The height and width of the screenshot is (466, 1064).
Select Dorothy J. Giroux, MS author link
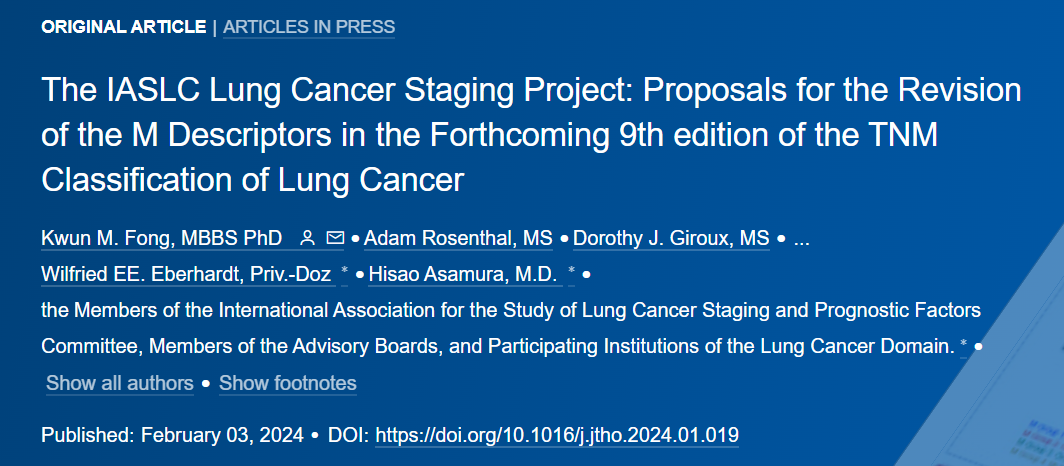click(x=671, y=238)
